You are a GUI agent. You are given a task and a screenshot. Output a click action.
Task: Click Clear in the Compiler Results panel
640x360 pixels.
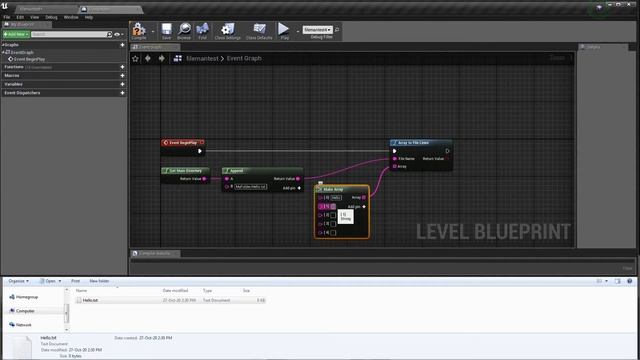tap(627, 268)
